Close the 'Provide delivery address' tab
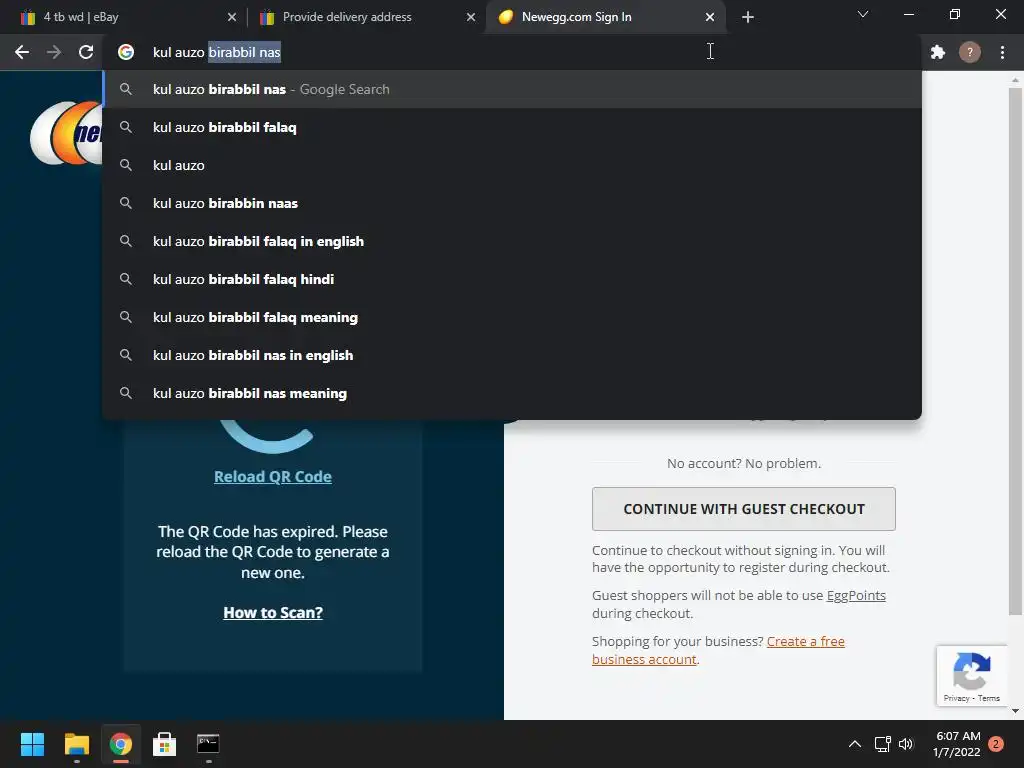 tap(471, 17)
